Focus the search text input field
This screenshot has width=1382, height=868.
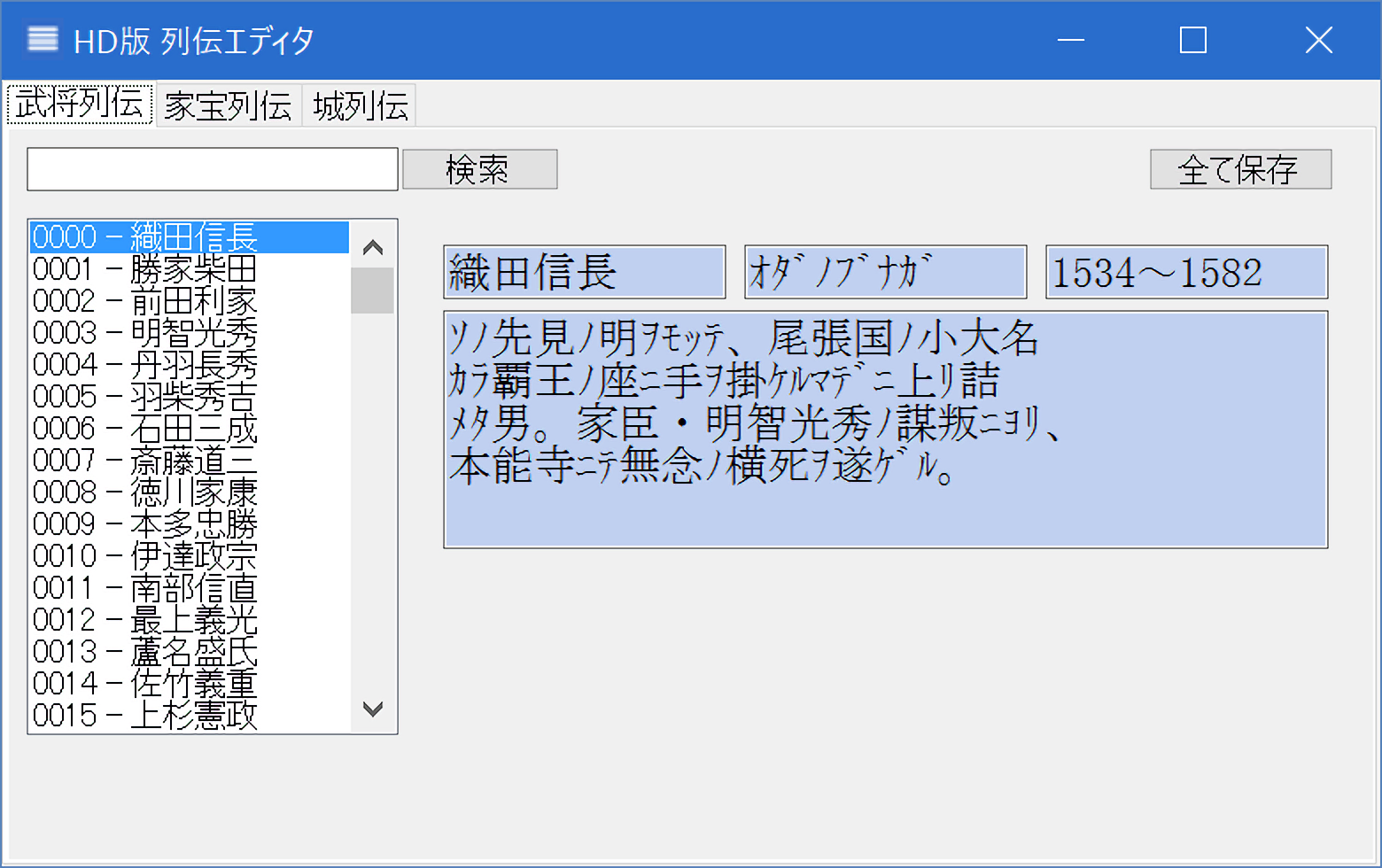coord(213,169)
